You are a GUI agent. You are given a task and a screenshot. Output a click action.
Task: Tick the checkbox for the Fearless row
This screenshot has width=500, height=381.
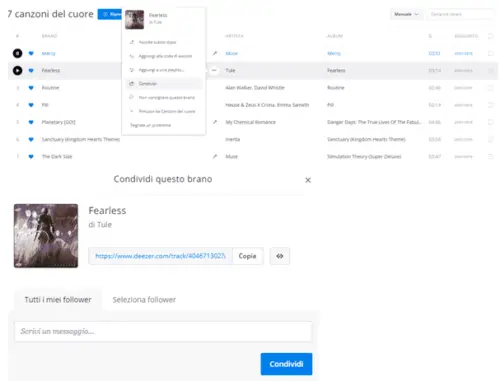click(x=490, y=70)
